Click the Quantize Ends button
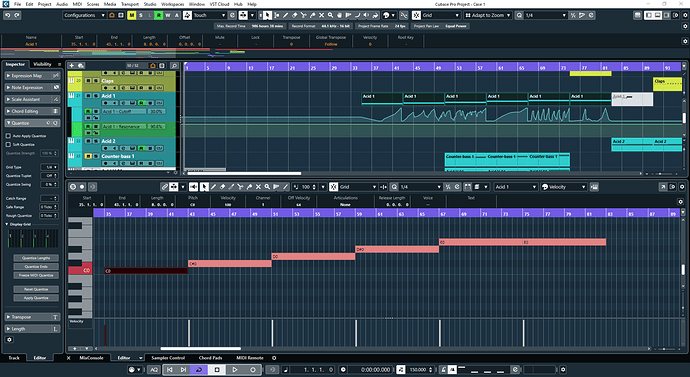 (36, 267)
